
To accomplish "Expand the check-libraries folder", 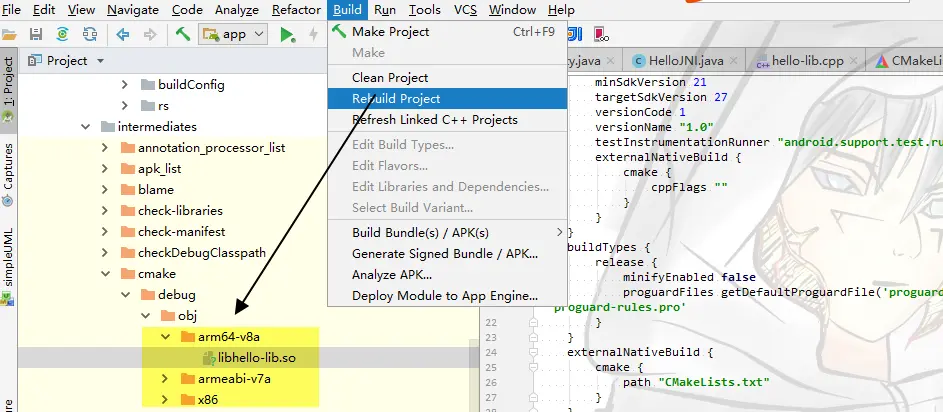I will tap(105, 211).
